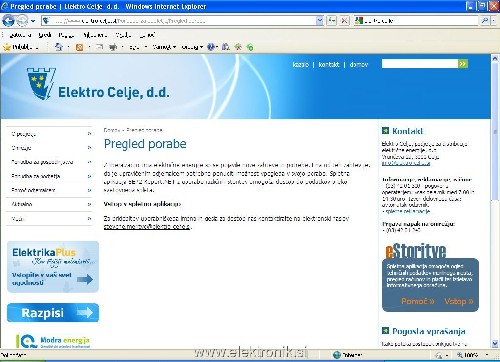Open the recent pages dropdown arrow
Image resolution: width=500 pixels, height=362 pixels.
(33, 21)
